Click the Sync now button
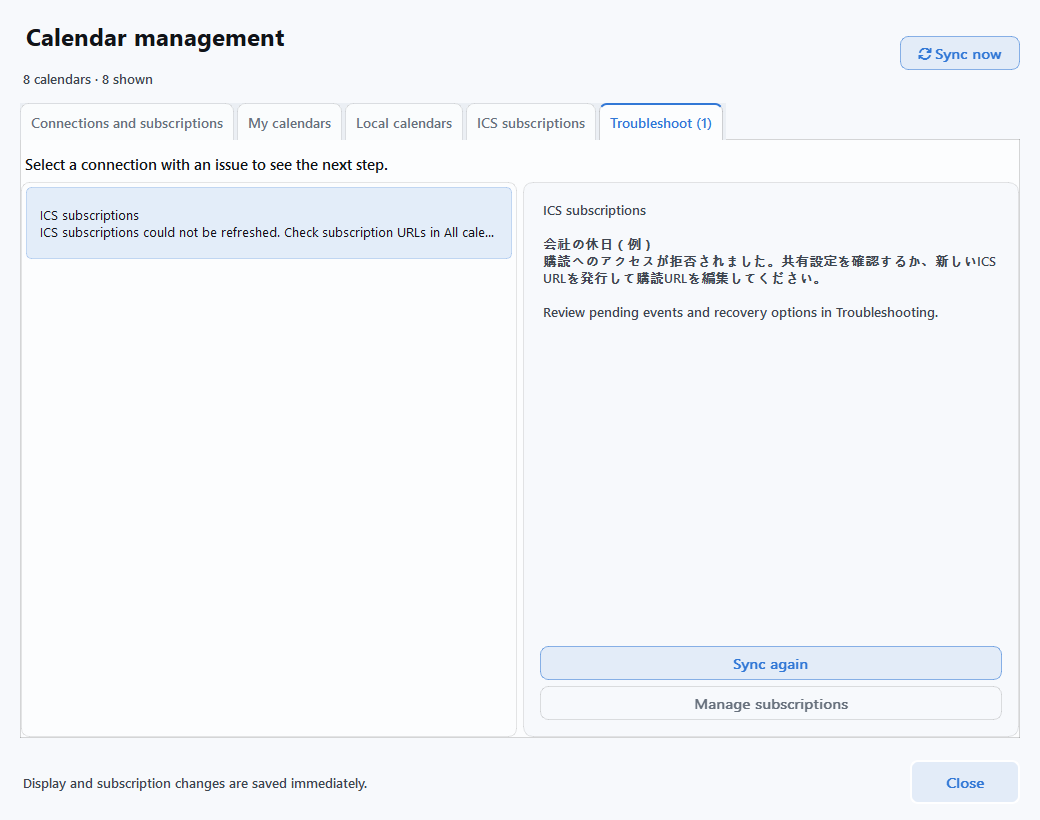The image size is (1040, 820). click(959, 54)
